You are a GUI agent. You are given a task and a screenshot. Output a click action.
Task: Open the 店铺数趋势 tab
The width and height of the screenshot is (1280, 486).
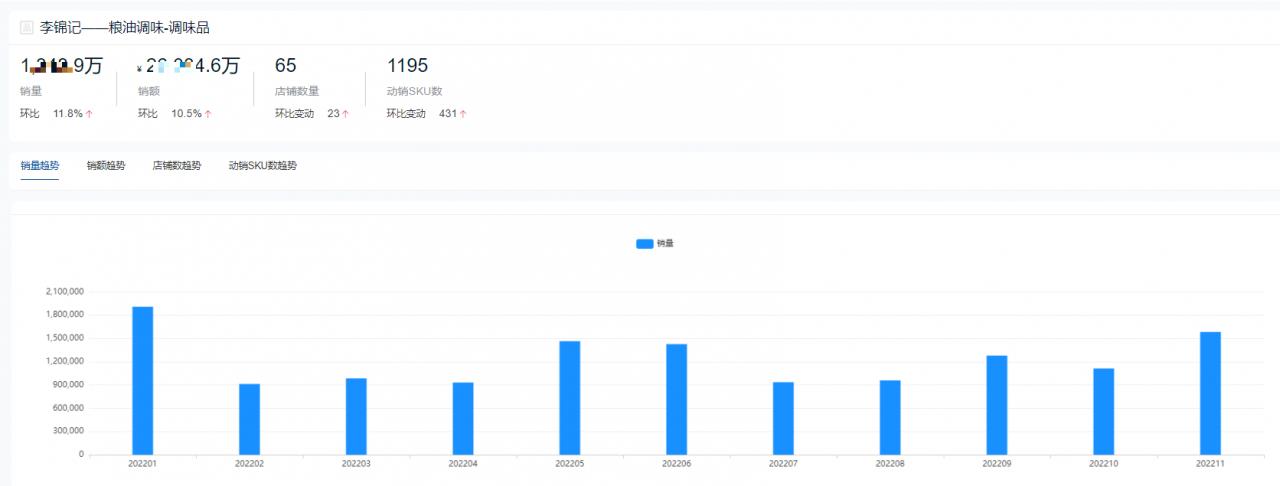coord(177,166)
